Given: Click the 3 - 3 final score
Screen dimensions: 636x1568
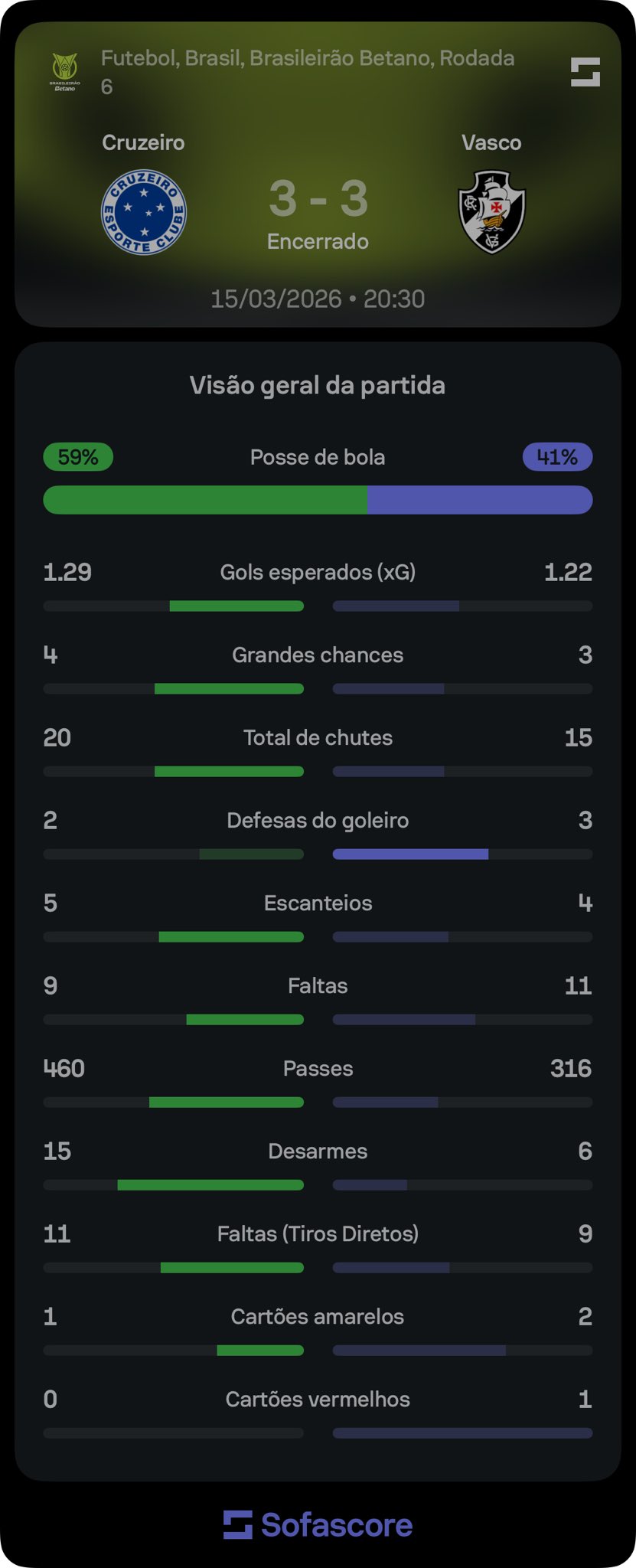Looking at the screenshot, I should (x=318, y=199).
